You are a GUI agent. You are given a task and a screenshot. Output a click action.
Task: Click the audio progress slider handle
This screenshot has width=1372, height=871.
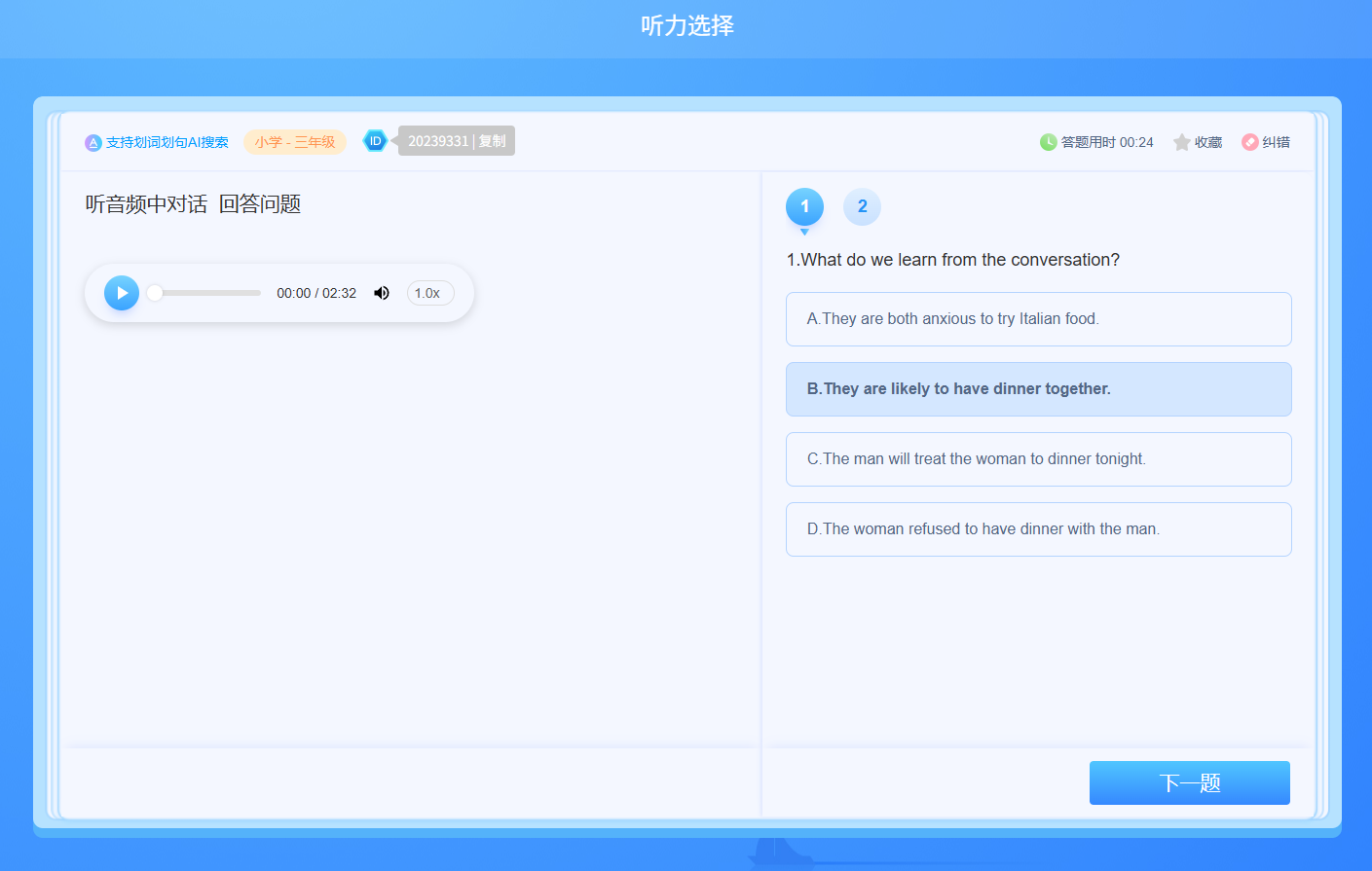(x=155, y=293)
